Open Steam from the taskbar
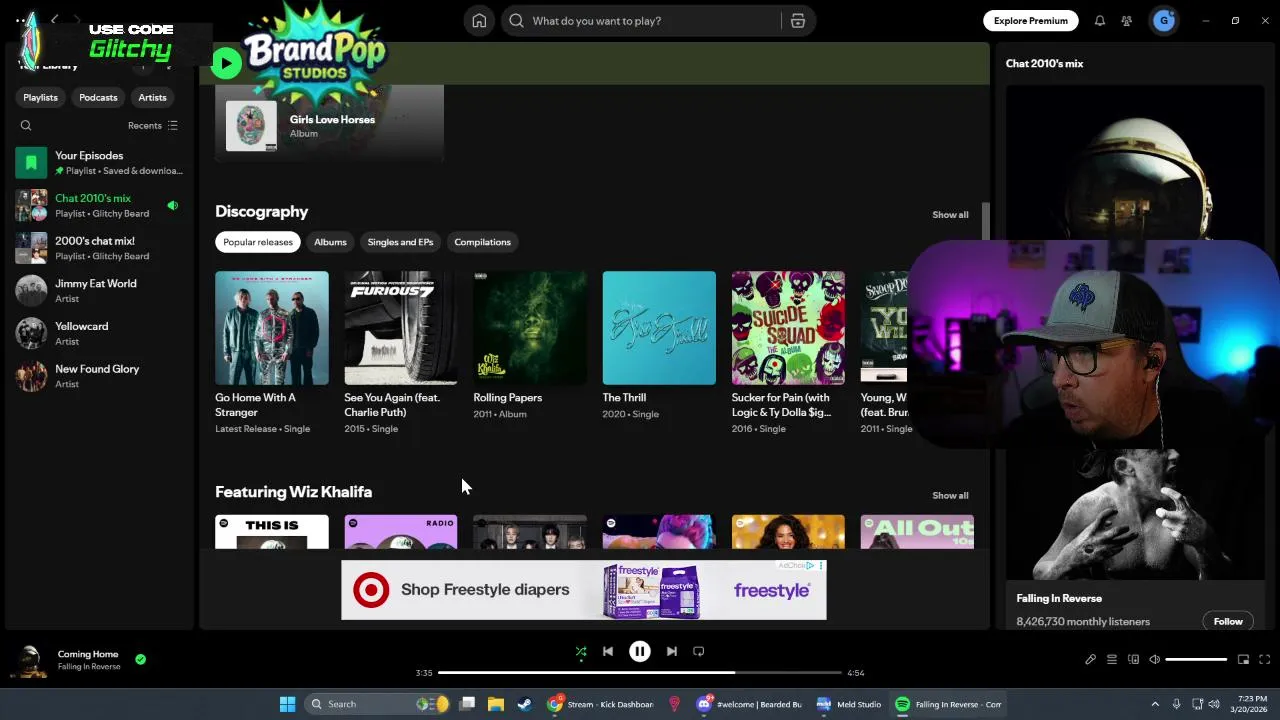Screen dimensions: 1280x720 [x=524, y=705]
